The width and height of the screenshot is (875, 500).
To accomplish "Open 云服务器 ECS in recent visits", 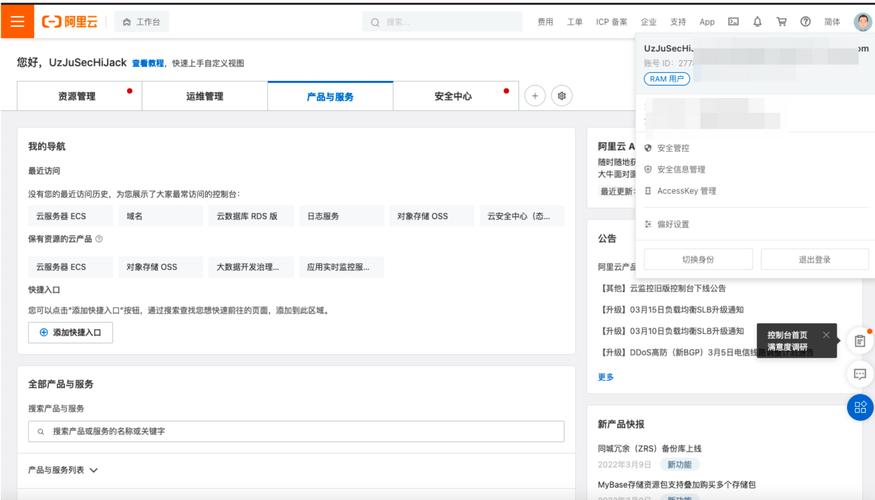I will [70, 216].
